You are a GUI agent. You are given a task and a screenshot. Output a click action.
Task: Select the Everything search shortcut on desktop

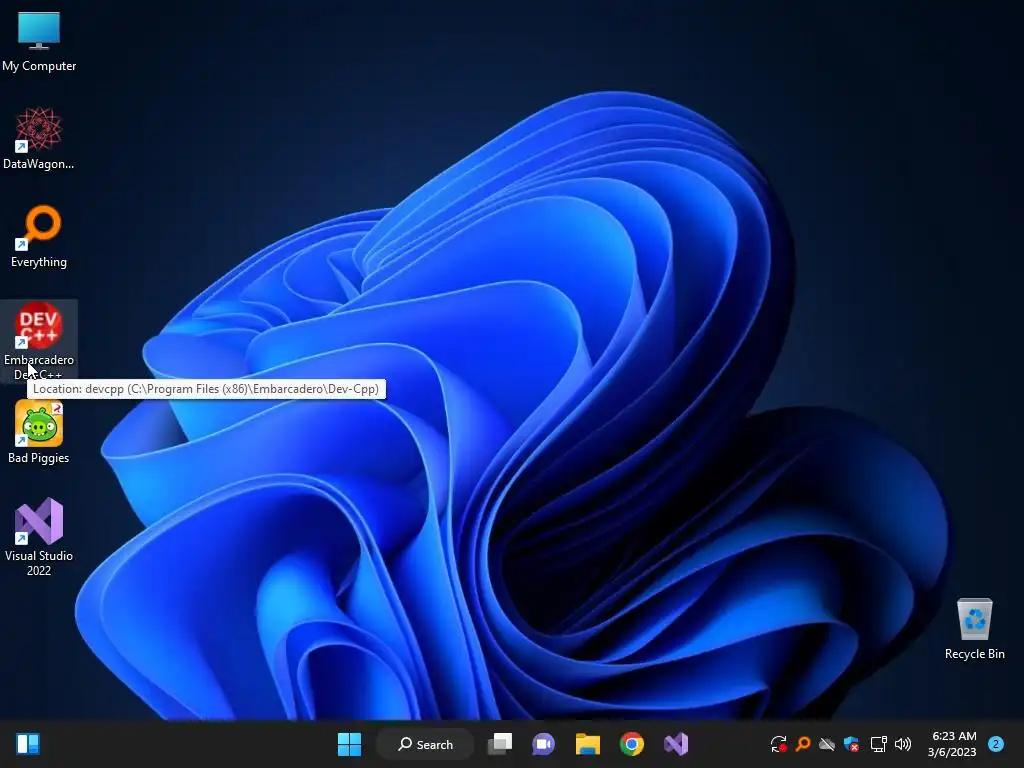tap(39, 236)
